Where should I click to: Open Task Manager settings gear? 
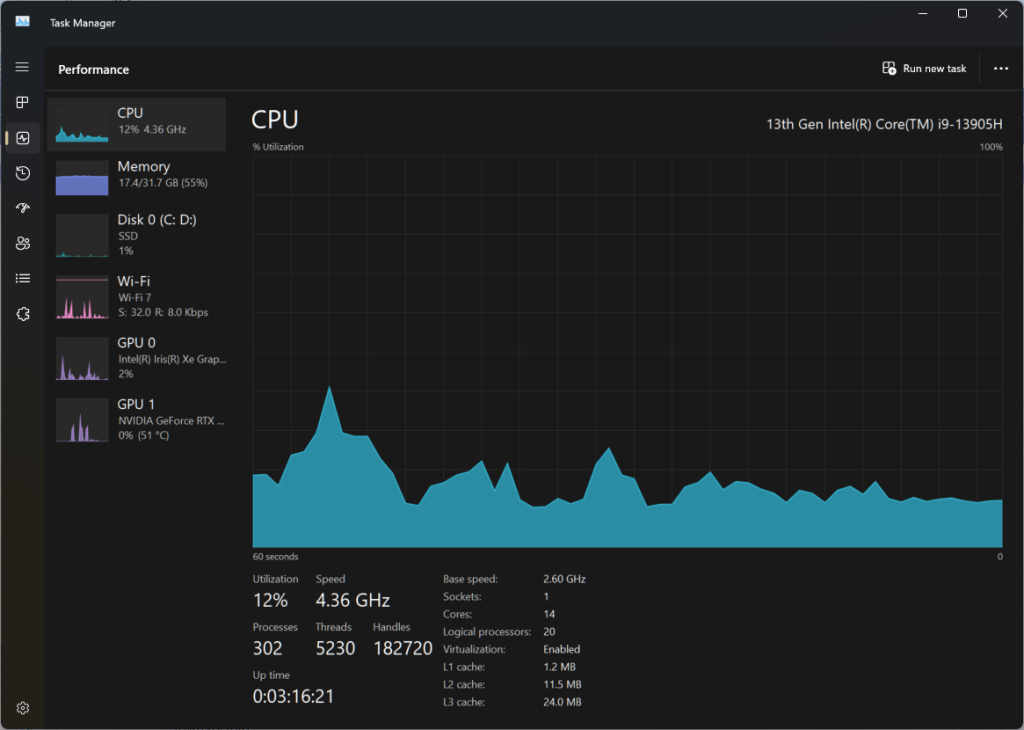(x=22, y=708)
